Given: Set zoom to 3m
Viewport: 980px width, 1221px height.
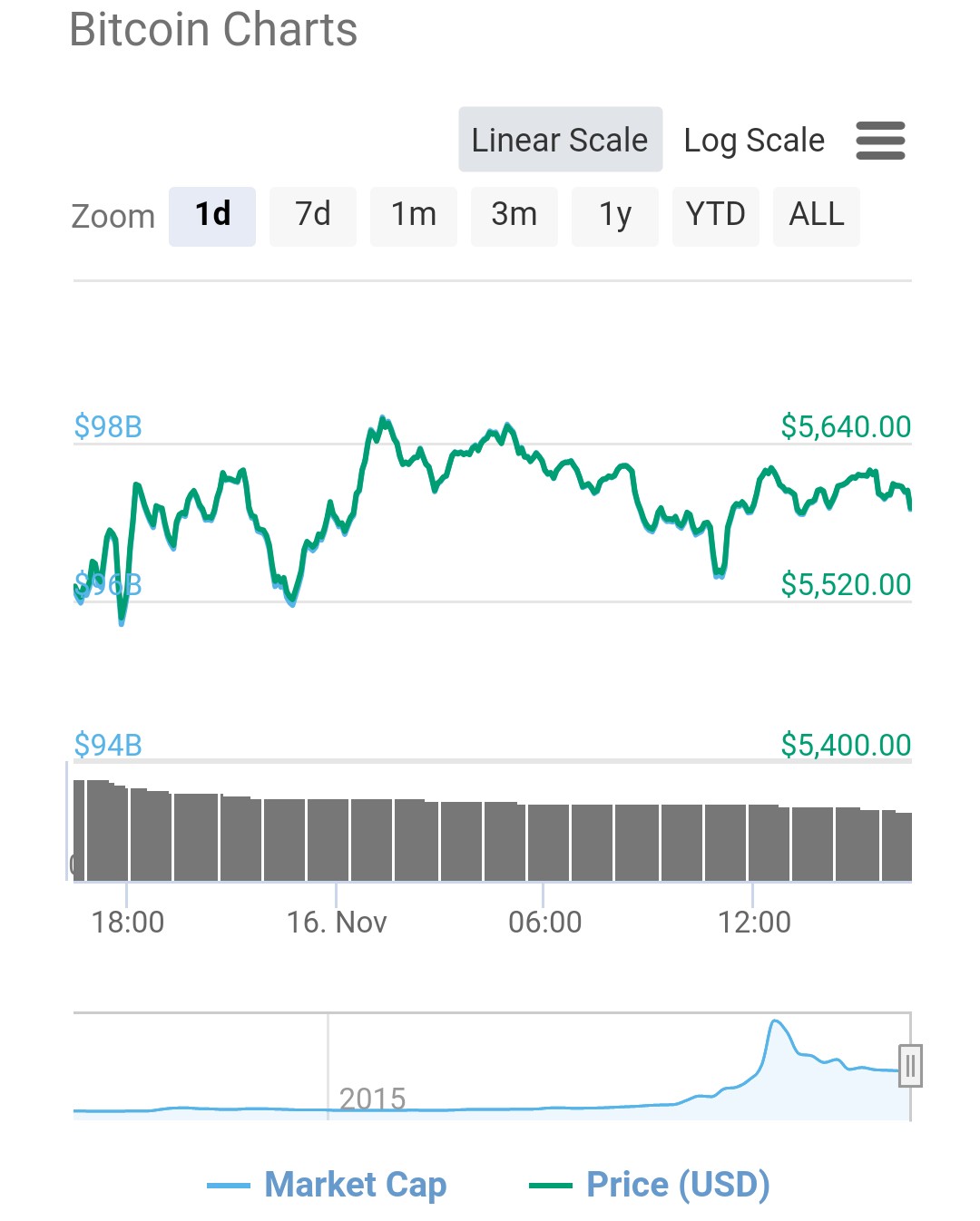Looking at the screenshot, I should click(514, 215).
